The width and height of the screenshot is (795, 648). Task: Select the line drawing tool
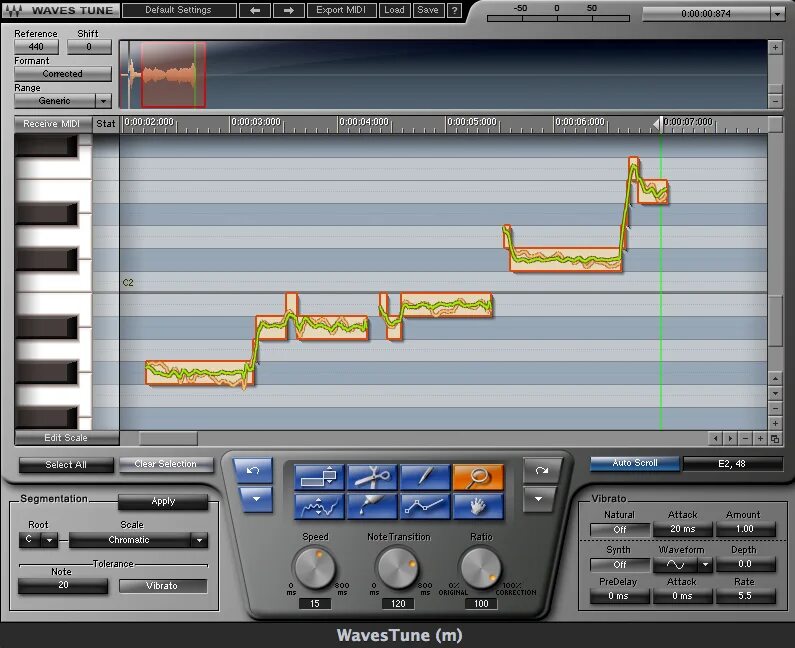[x=425, y=506]
